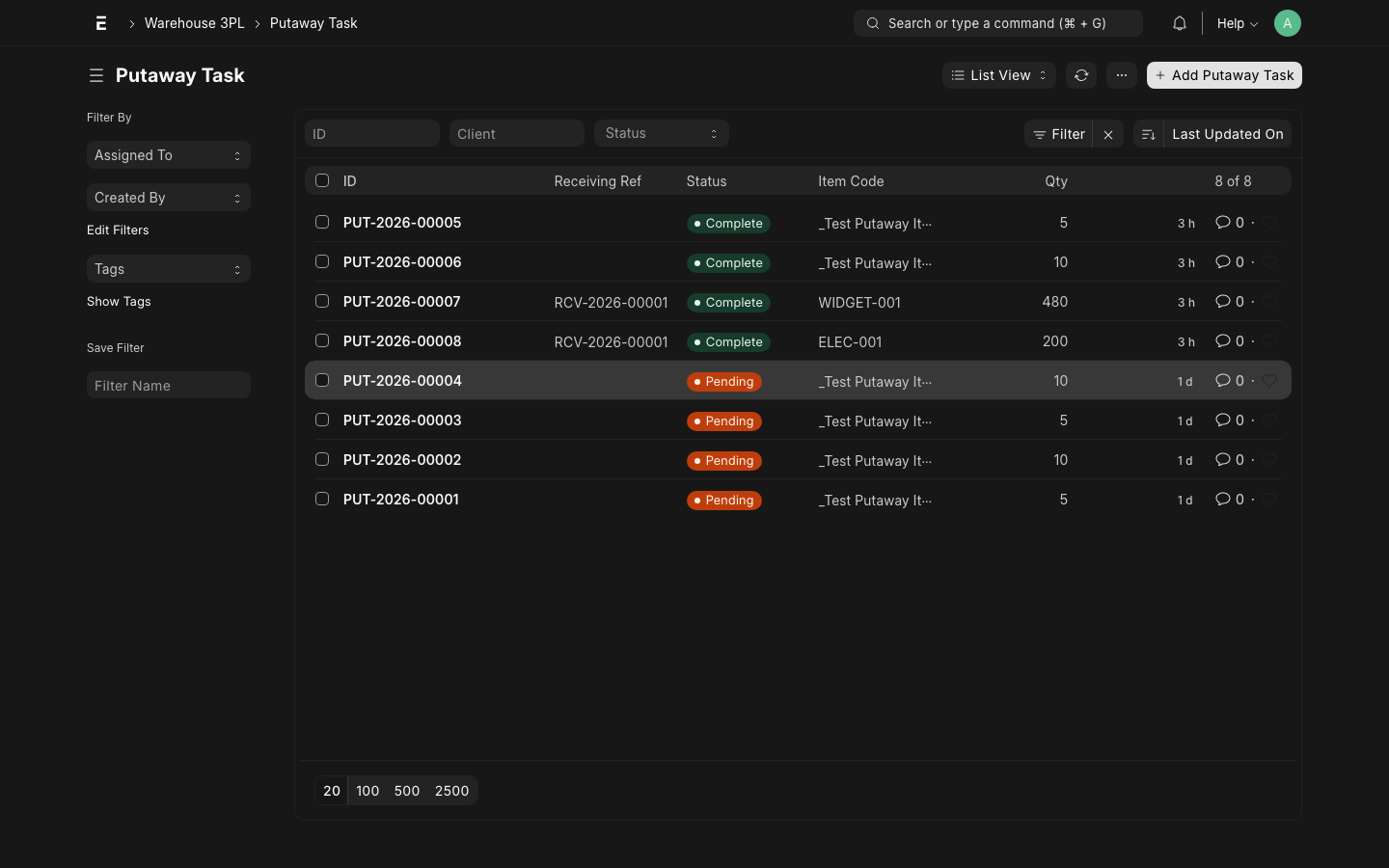The width and height of the screenshot is (1389, 868).
Task: Click the refresh list icon
Action: coord(1081,75)
